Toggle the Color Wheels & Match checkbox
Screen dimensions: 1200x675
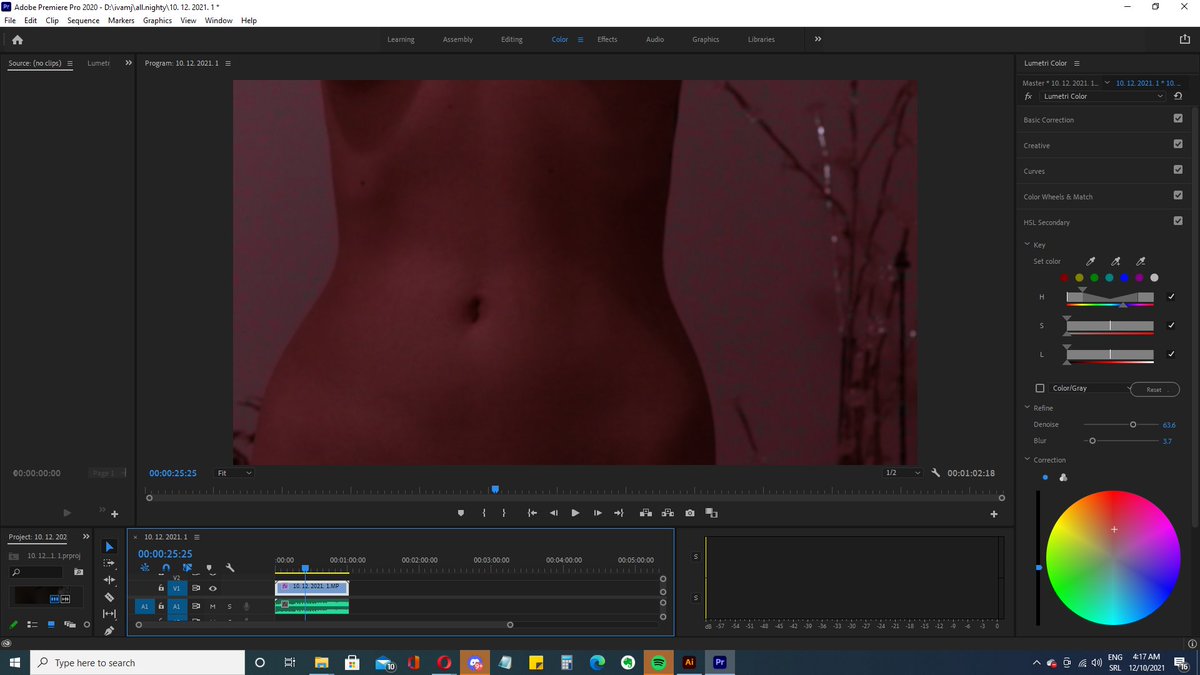1178,196
